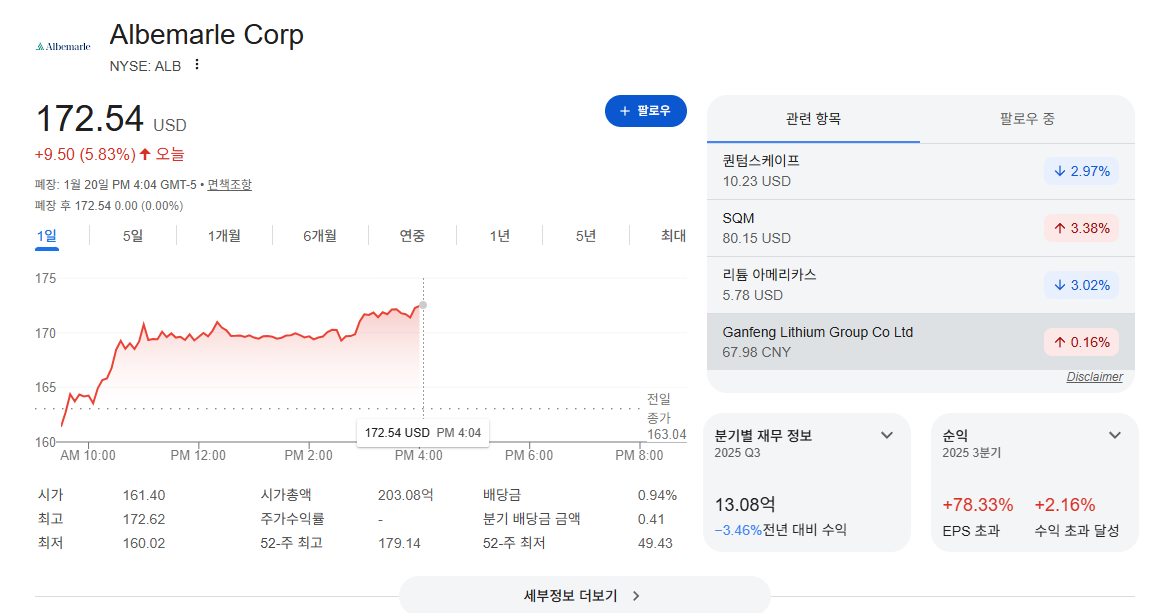Open the Ganfeng Lithium Group Co Ltd row
This screenshot has width=1149, height=613.
(920, 342)
